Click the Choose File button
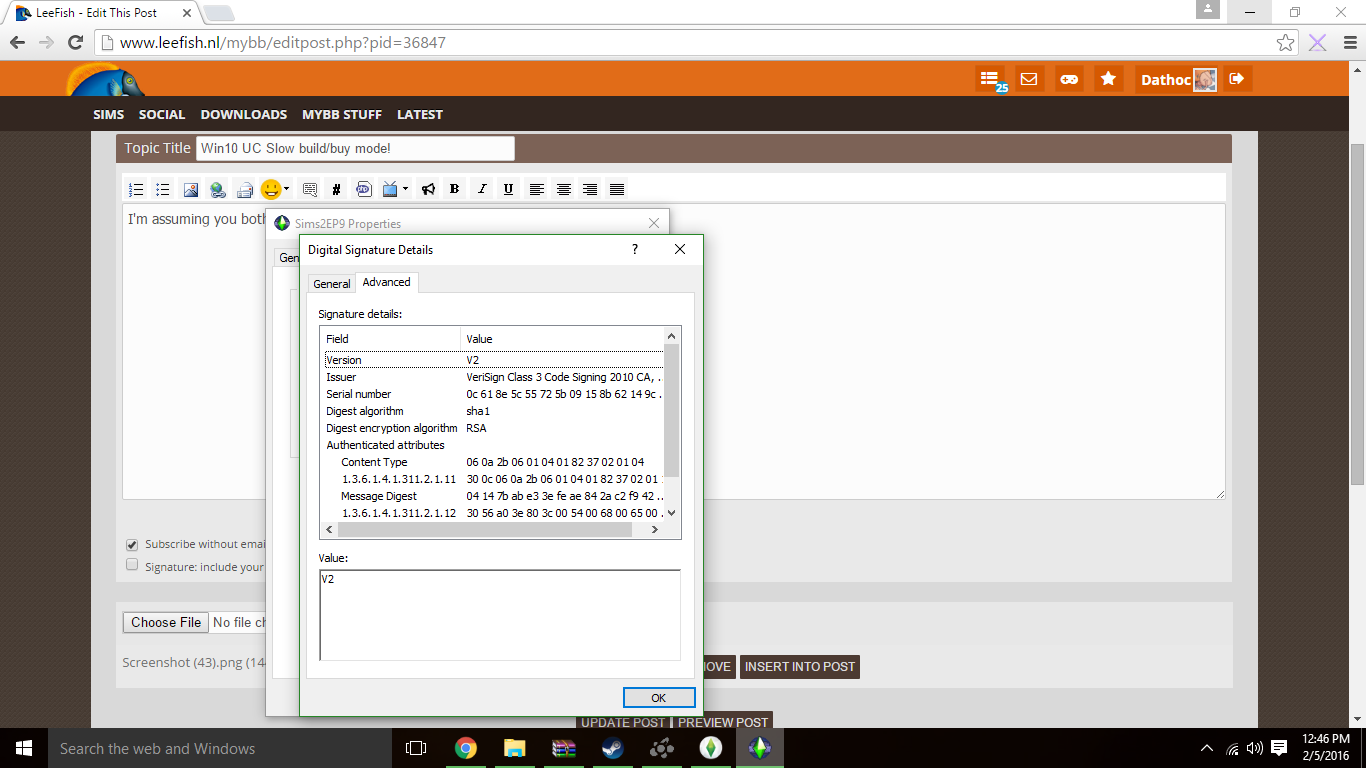This screenshot has height=768, width=1366. [x=166, y=622]
